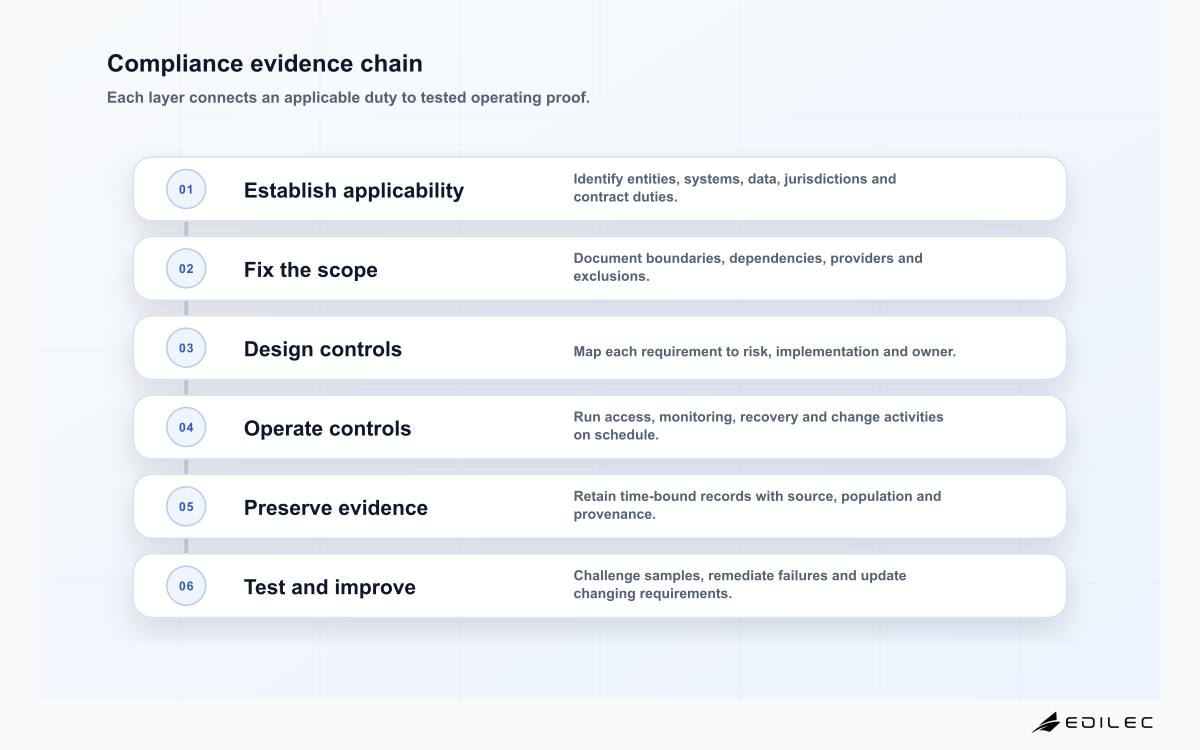Select the Operate controls heading

pos(327,428)
